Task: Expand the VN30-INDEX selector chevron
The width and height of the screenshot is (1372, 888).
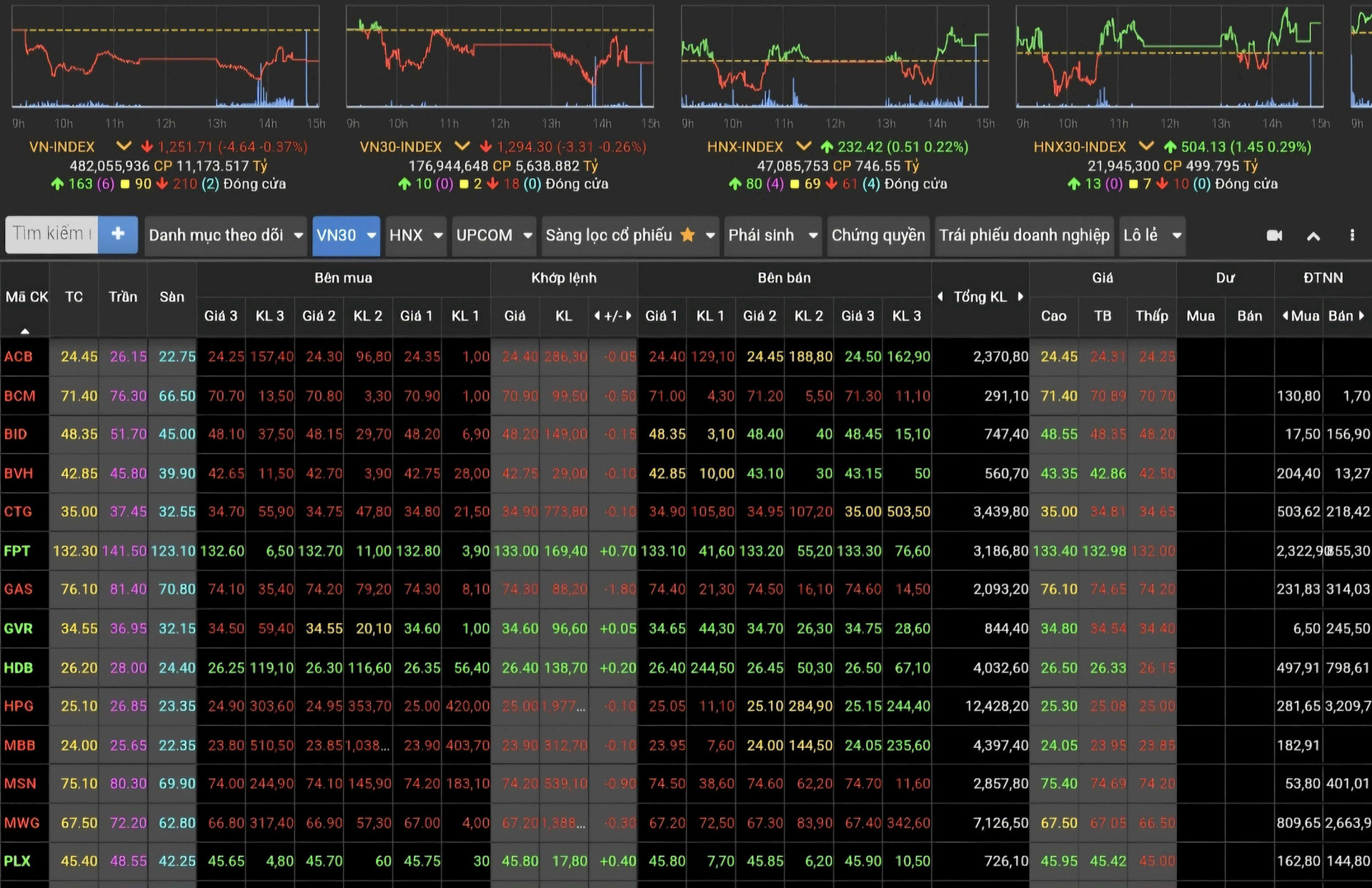Action: click(x=462, y=146)
